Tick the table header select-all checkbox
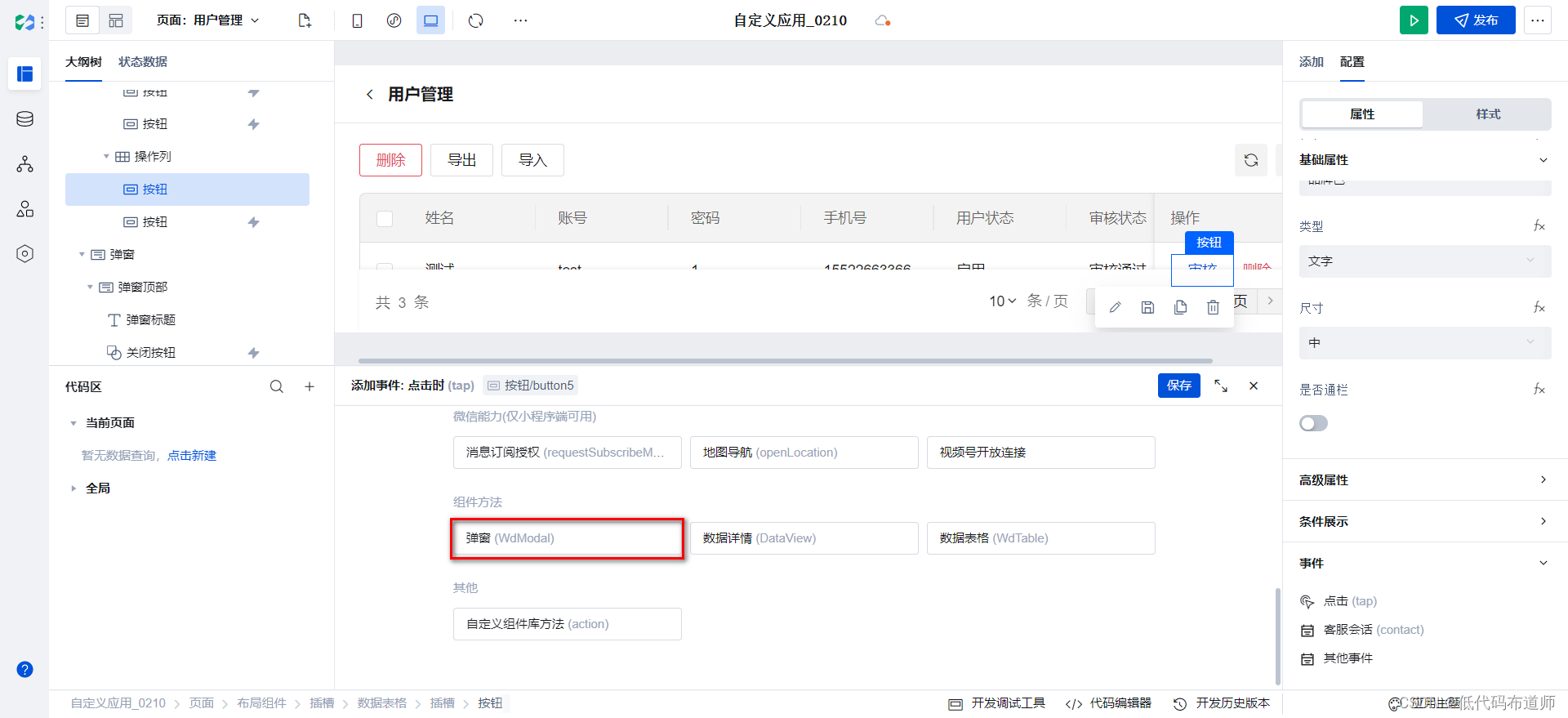Image resolution: width=1568 pixels, height=718 pixels. pyautogui.click(x=385, y=218)
